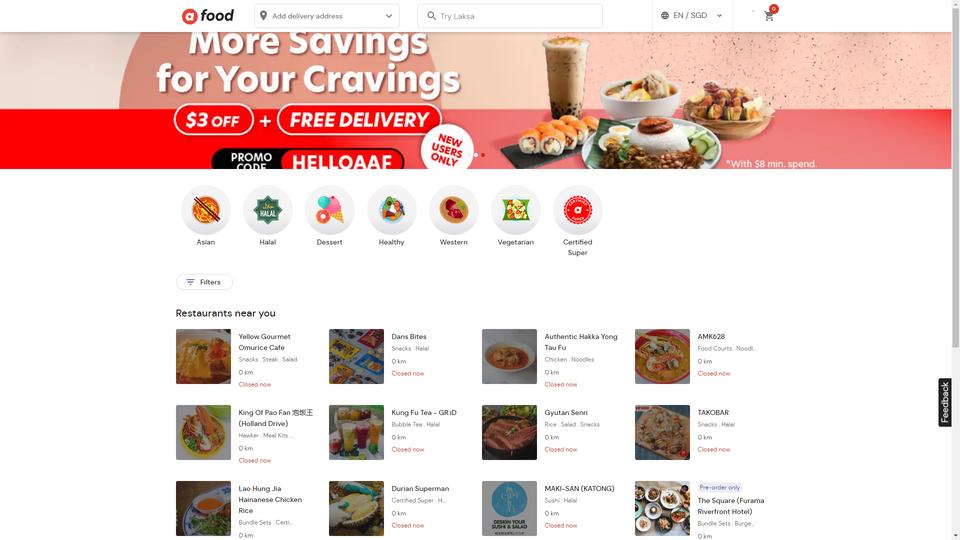The image size is (960, 540).
Task: Click the food logo in header
Action: [208, 16]
